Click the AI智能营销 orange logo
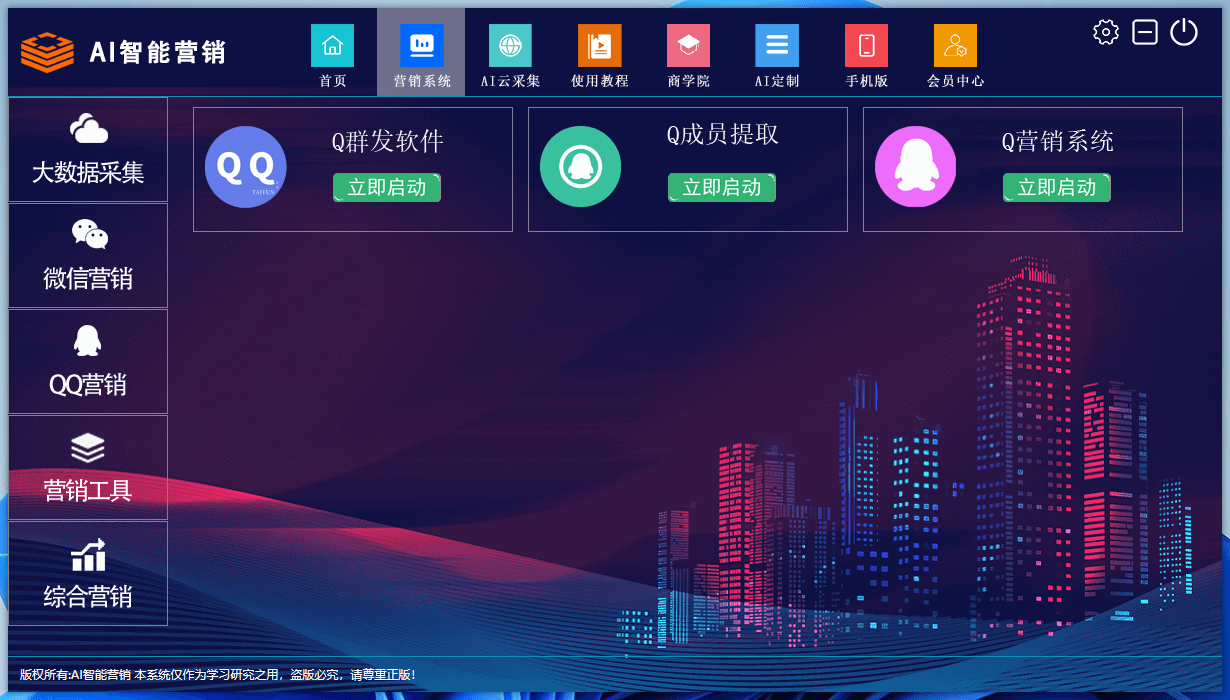This screenshot has width=1230, height=700. [48, 52]
